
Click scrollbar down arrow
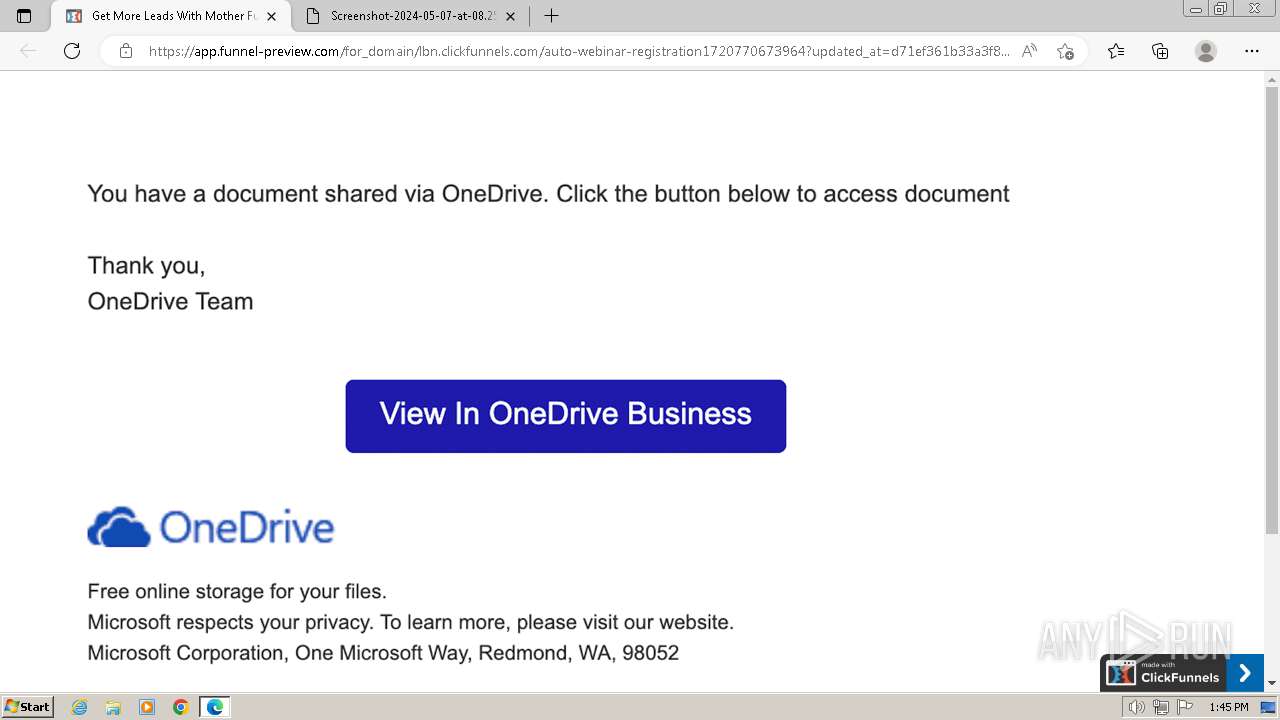1272,683
